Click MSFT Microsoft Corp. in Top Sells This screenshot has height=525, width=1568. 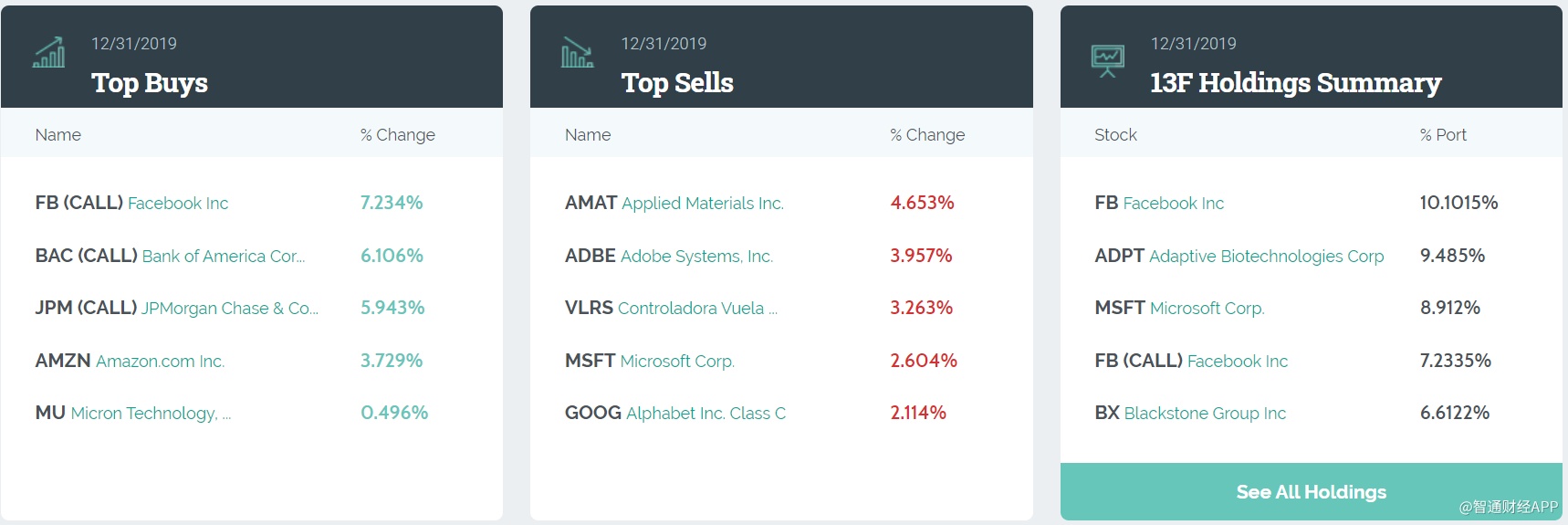coord(650,361)
